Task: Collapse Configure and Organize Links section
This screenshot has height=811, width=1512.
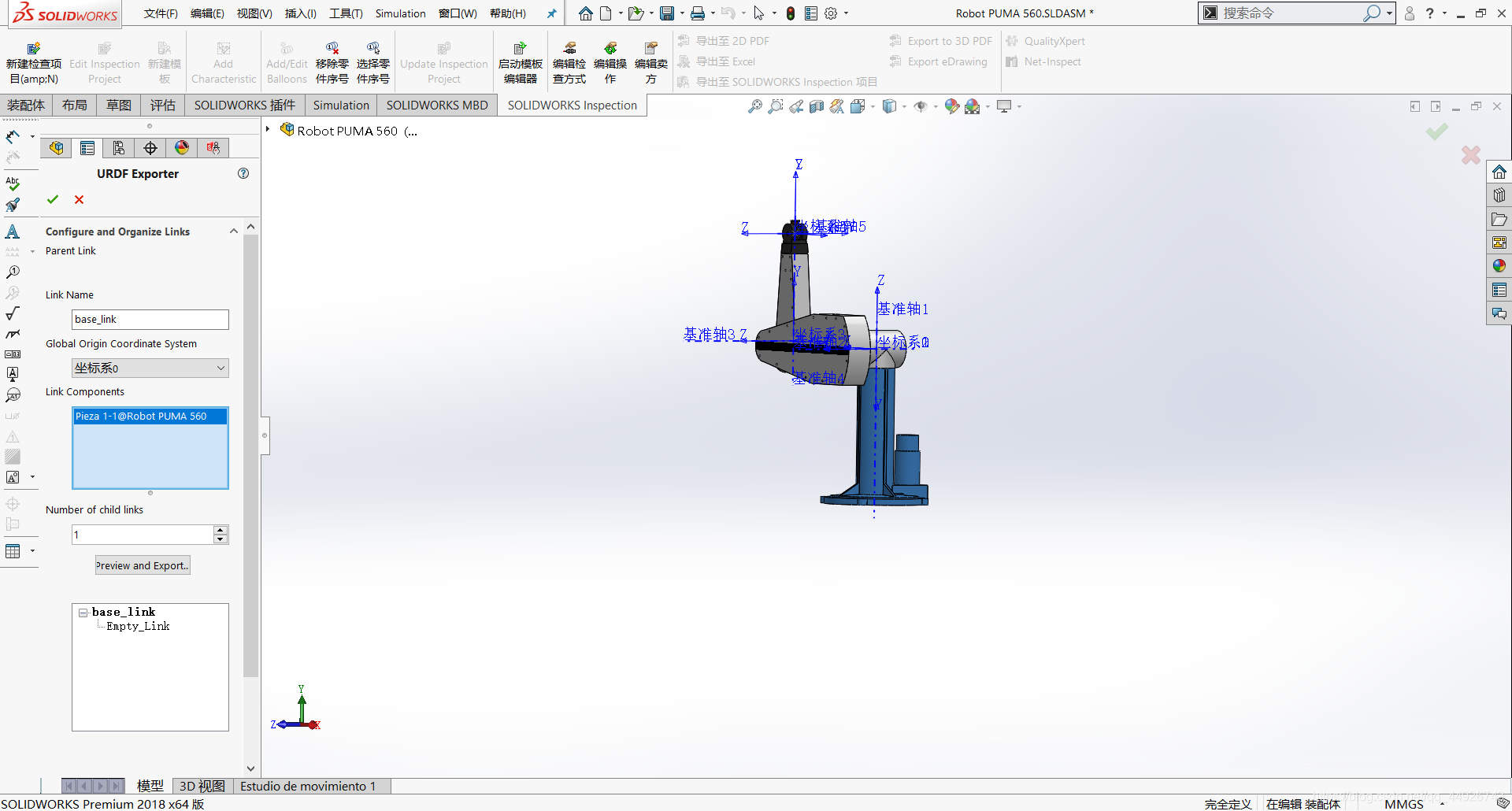Action: [234, 231]
